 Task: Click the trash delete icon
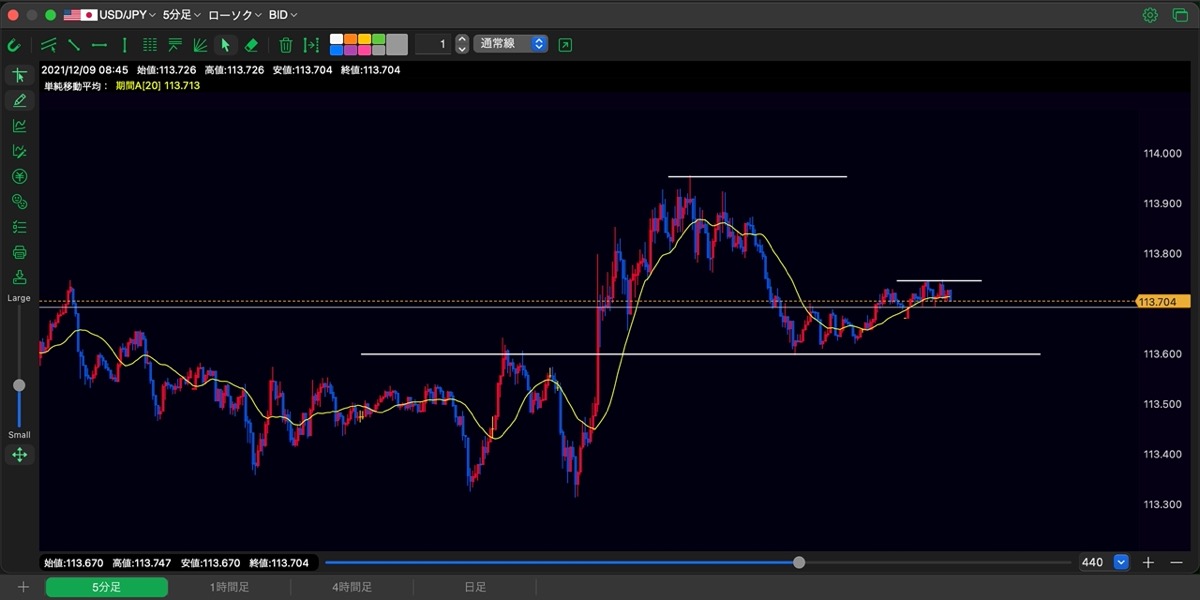pyautogui.click(x=286, y=45)
